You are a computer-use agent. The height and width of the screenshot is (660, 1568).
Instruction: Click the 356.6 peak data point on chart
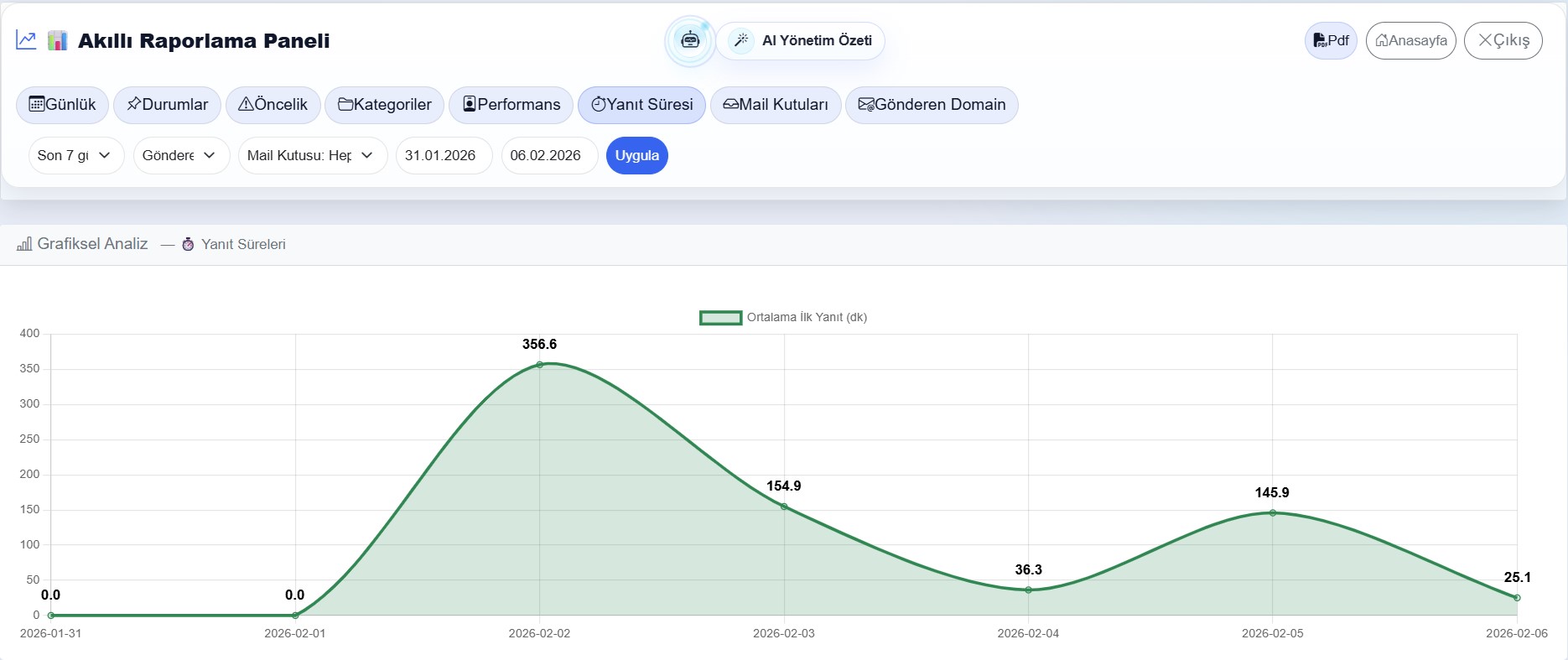tap(539, 365)
